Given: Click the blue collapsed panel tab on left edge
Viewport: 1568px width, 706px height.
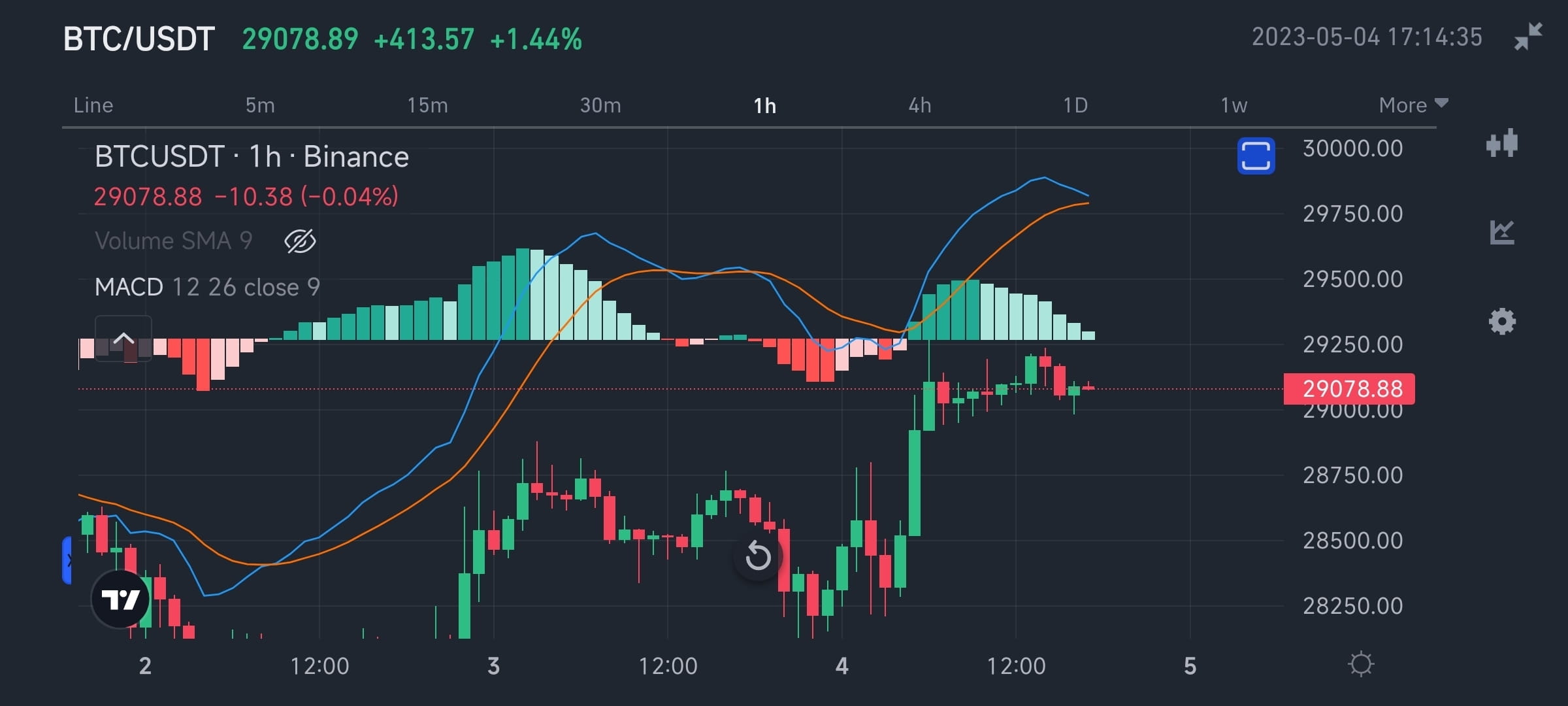Looking at the screenshot, I should [68, 559].
